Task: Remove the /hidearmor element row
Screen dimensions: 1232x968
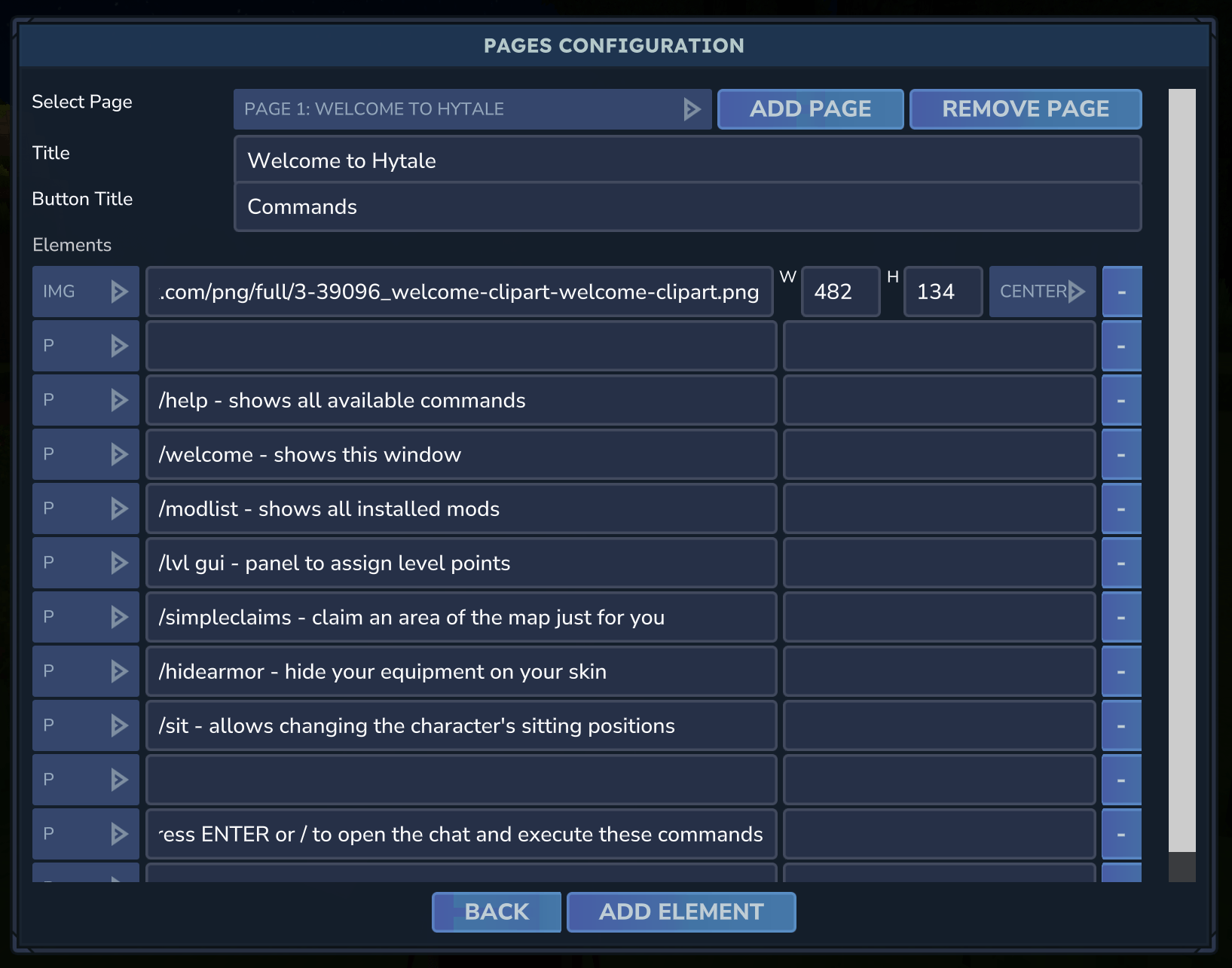Action: (1121, 671)
